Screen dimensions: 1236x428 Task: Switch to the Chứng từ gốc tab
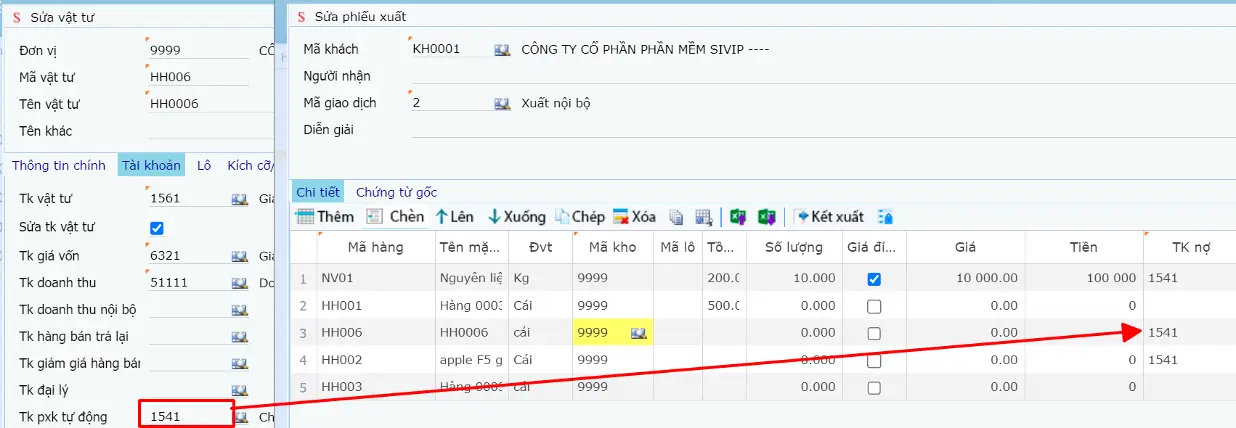click(396, 192)
